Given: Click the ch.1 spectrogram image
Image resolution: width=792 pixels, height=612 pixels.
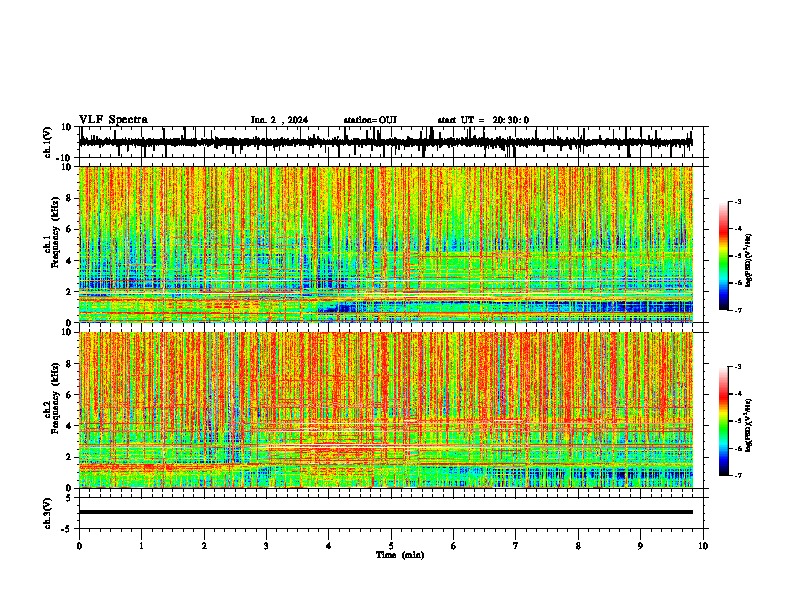Looking at the screenshot, I should point(386,244).
